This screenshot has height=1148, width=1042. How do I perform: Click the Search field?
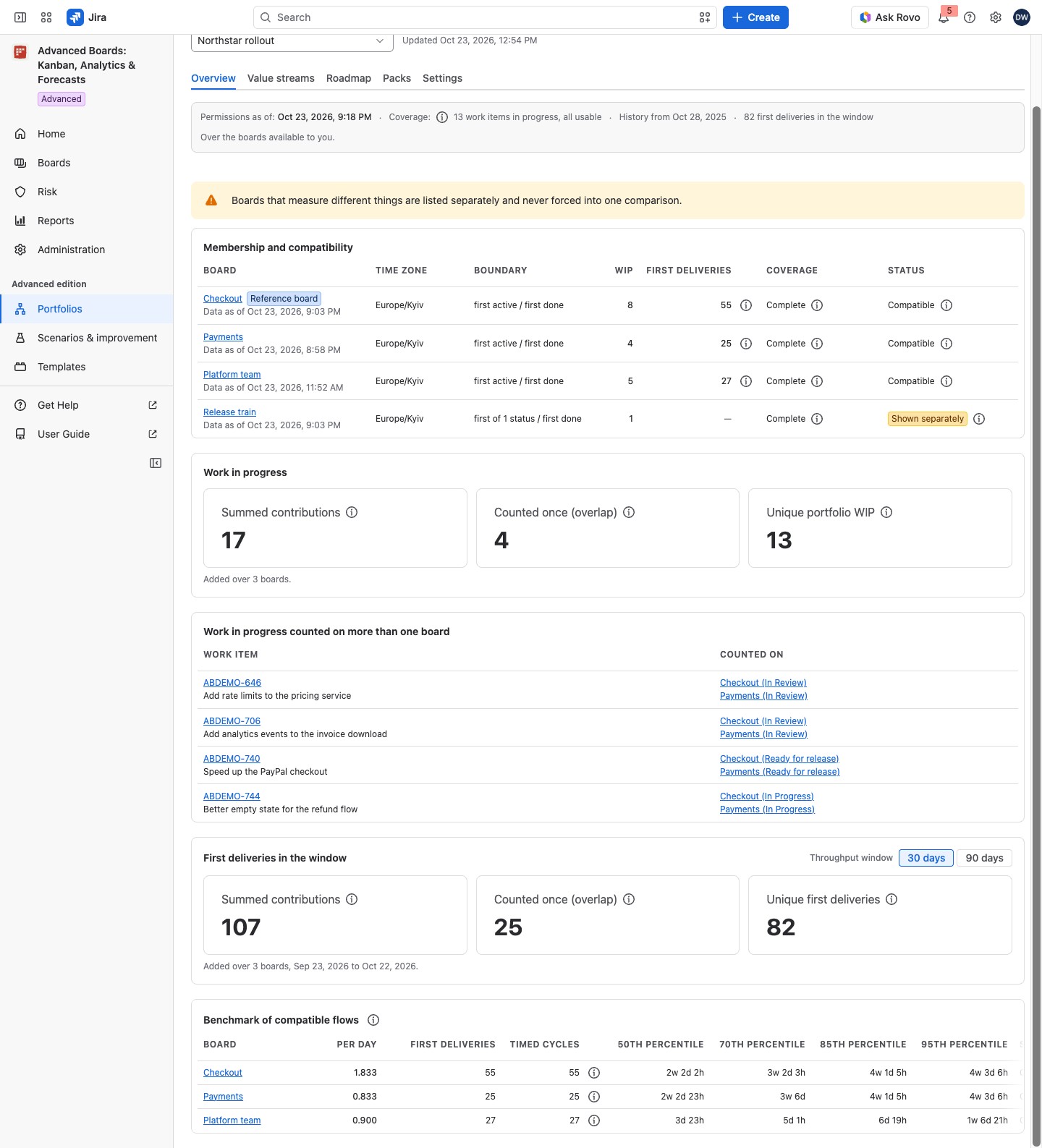click(x=485, y=17)
